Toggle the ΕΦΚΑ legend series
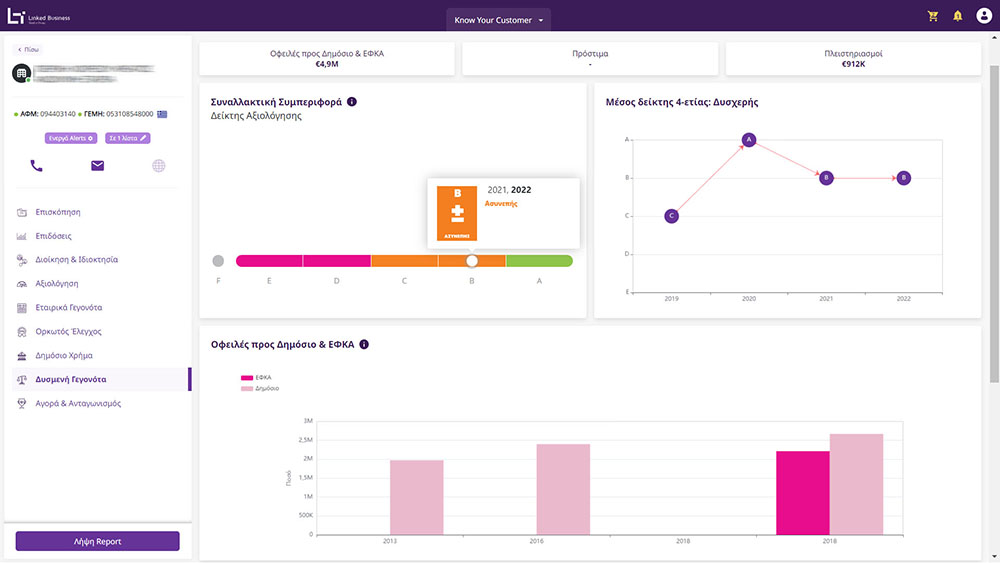This screenshot has width=1000, height=563. pos(256,377)
